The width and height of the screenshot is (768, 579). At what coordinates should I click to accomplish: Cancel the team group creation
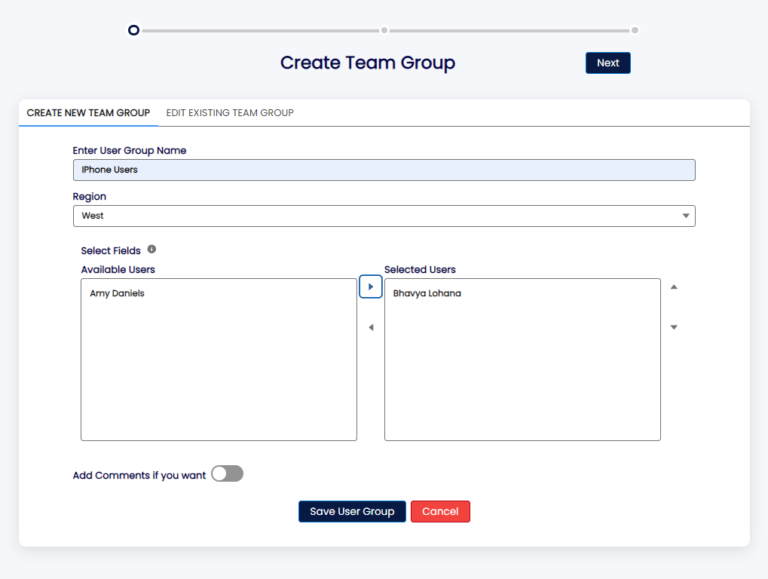tap(440, 511)
